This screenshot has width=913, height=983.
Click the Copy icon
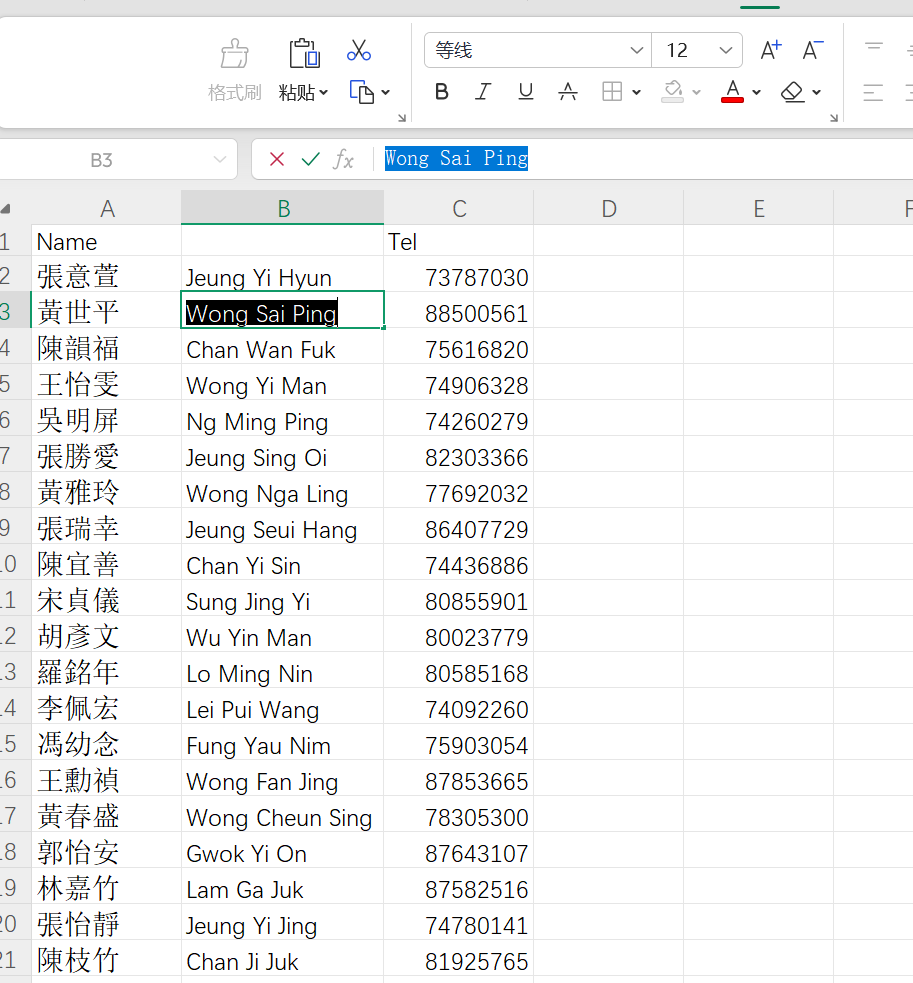362,92
